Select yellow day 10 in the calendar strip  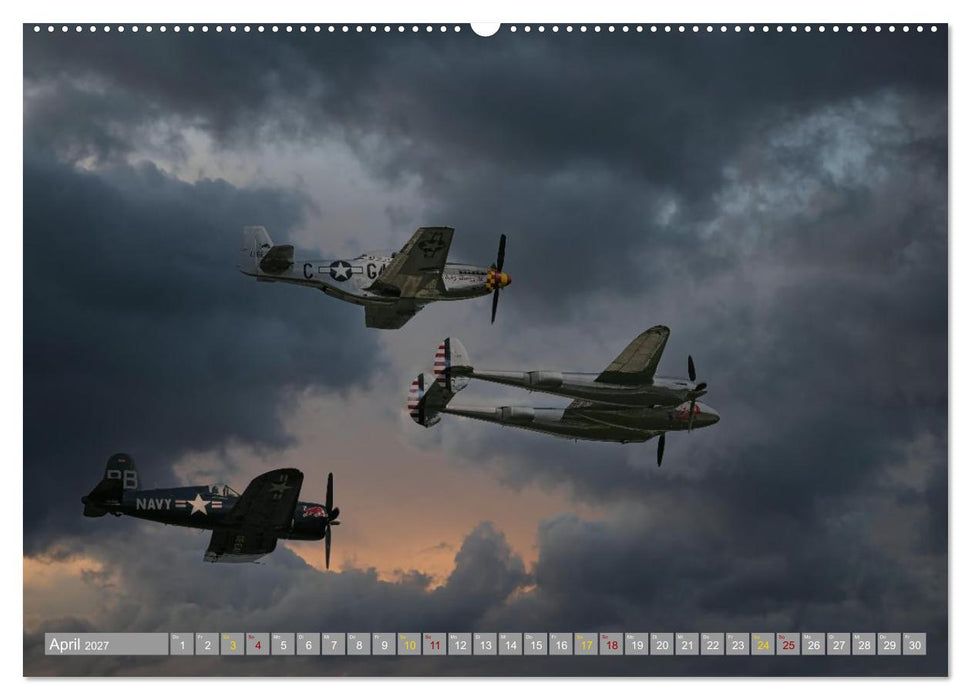pos(410,644)
